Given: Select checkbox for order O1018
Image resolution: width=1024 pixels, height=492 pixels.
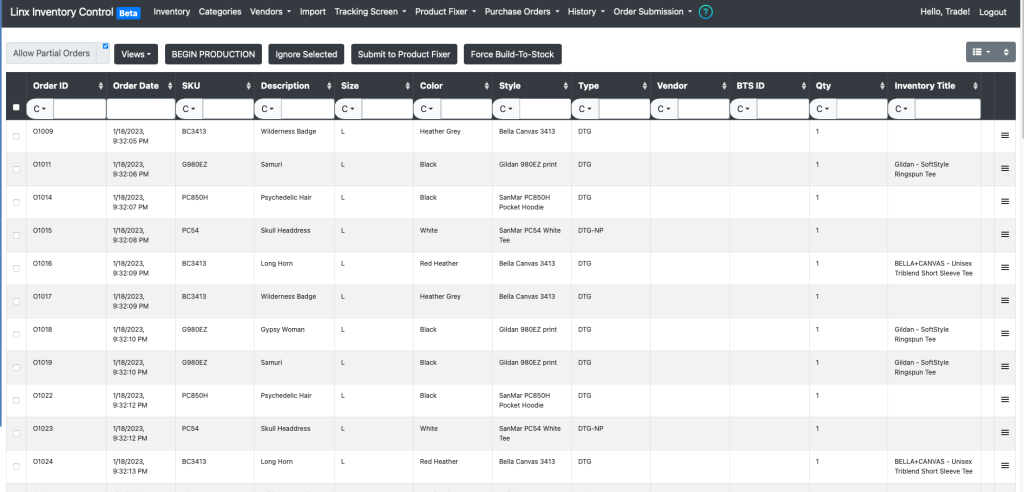Looking at the screenshot, I should tap(16, 334).
